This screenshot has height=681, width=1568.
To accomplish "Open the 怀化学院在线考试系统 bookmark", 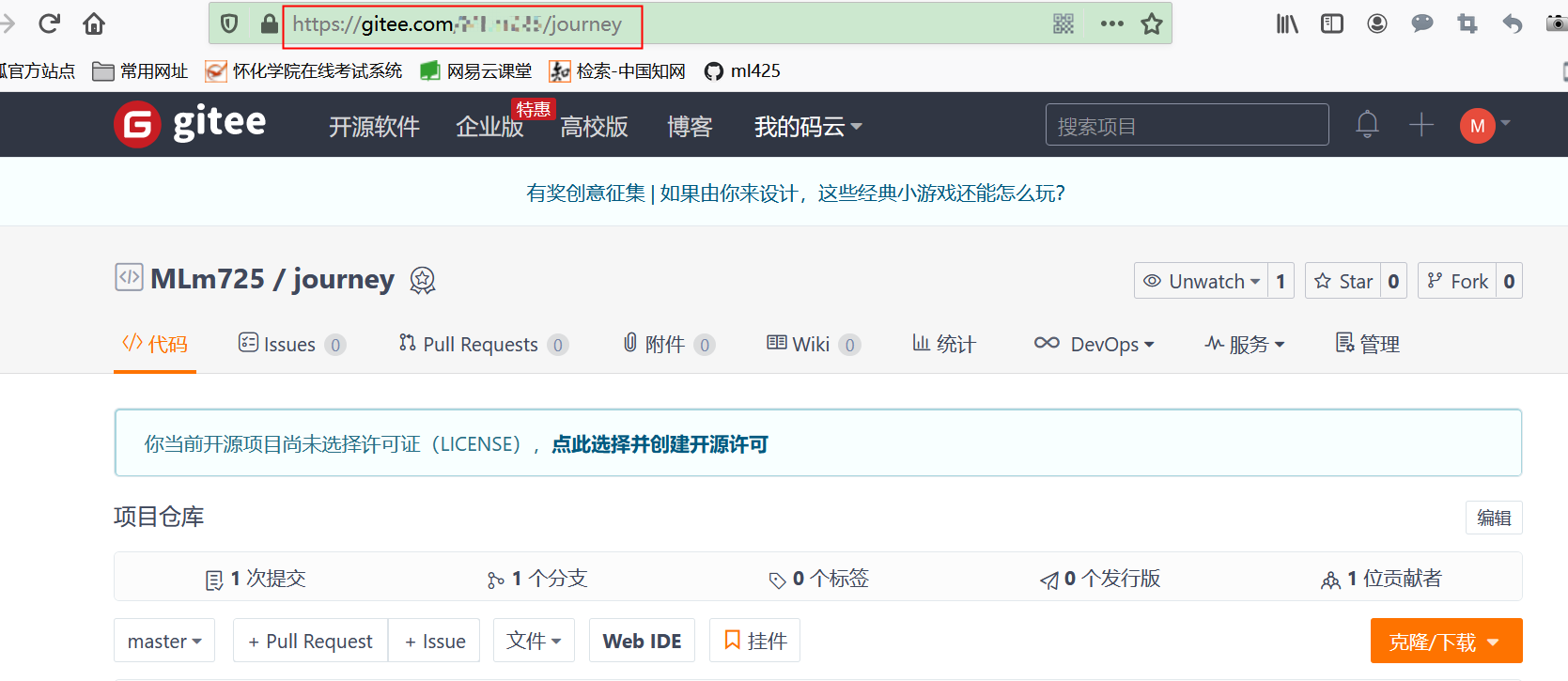I will (304, 71).
